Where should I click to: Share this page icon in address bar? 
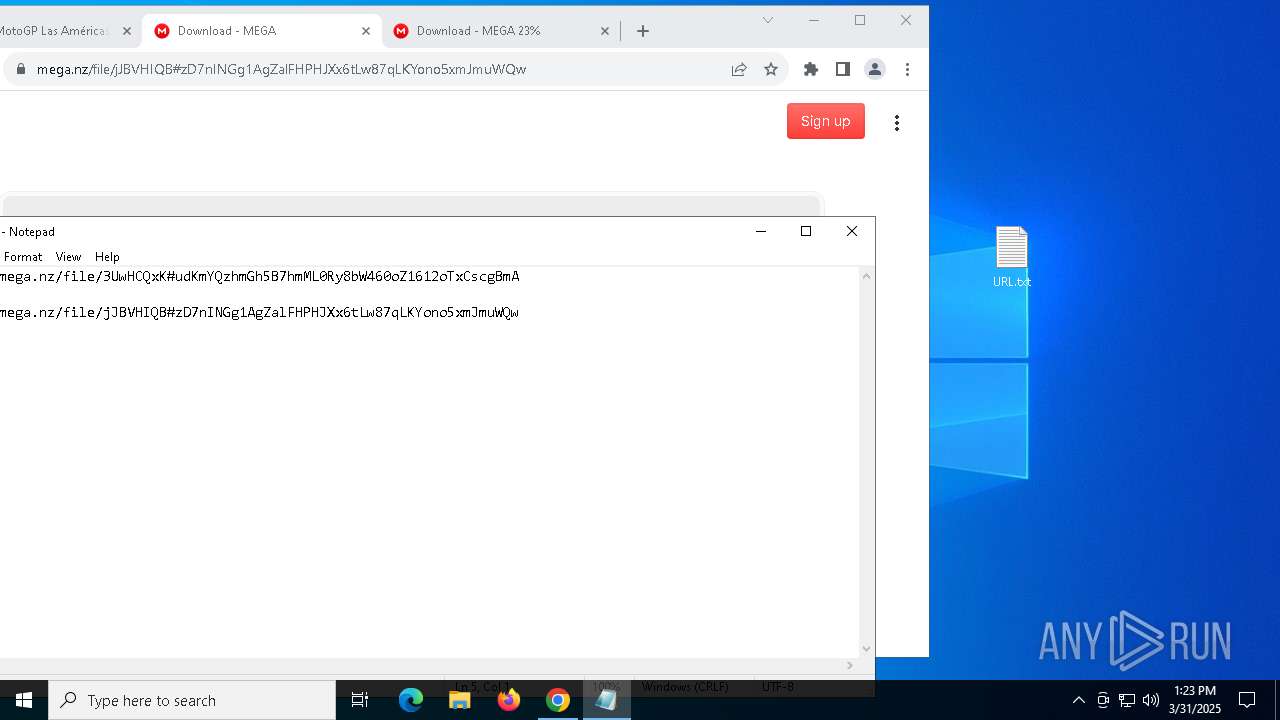[x=739, y=69]
